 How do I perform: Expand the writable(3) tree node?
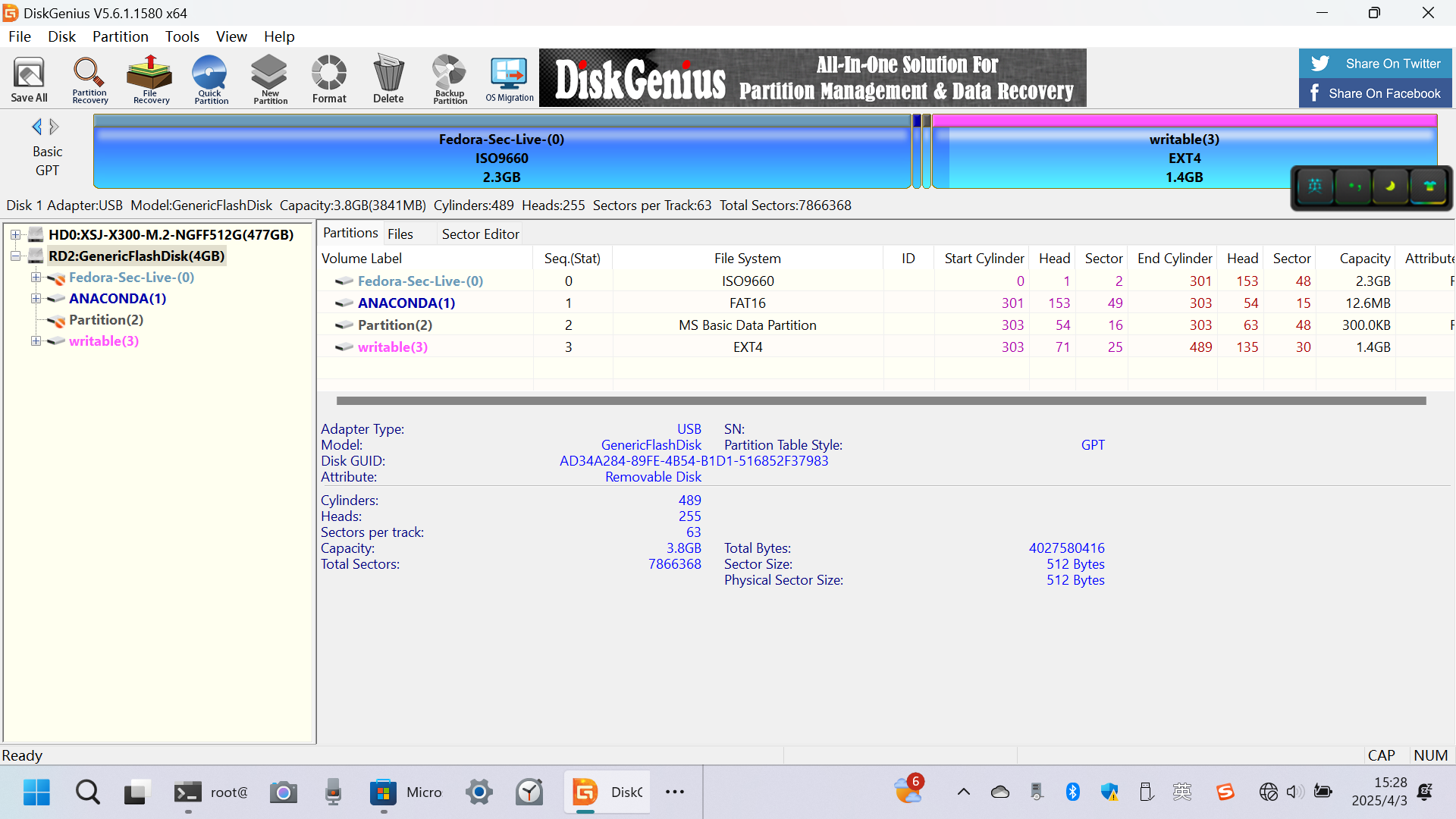pos(36,341)
